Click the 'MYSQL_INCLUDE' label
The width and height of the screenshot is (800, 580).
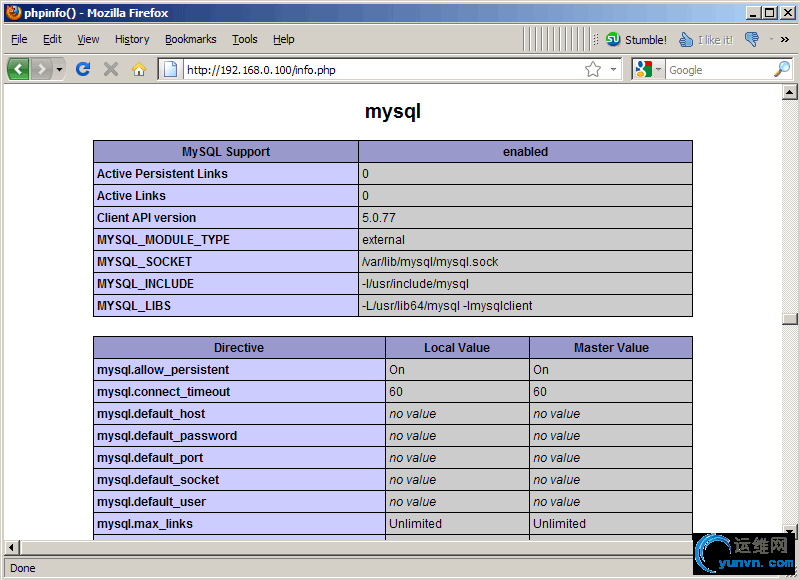(x=145, y=284)
